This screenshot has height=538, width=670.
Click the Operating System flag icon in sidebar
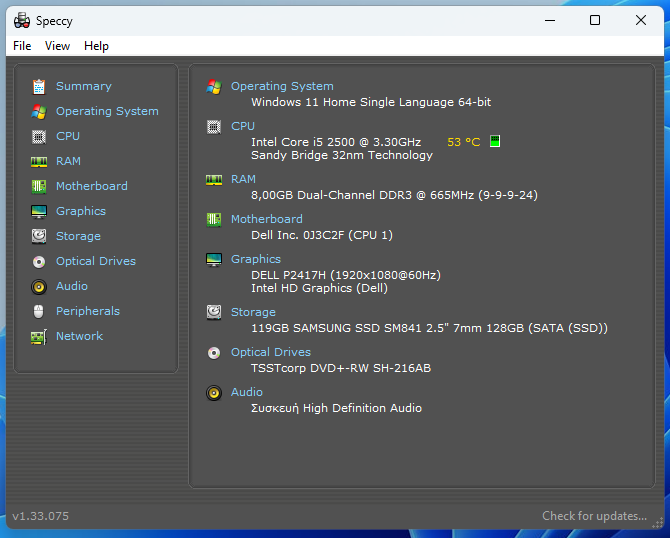pos(39,112)
